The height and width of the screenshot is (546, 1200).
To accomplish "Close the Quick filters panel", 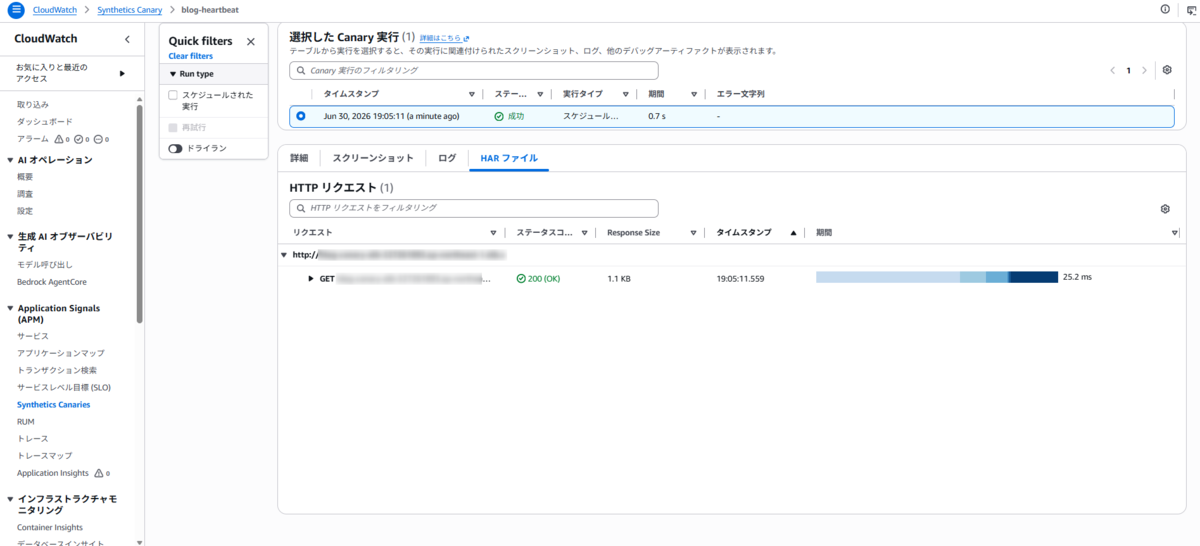I will [x=251, y=41].
